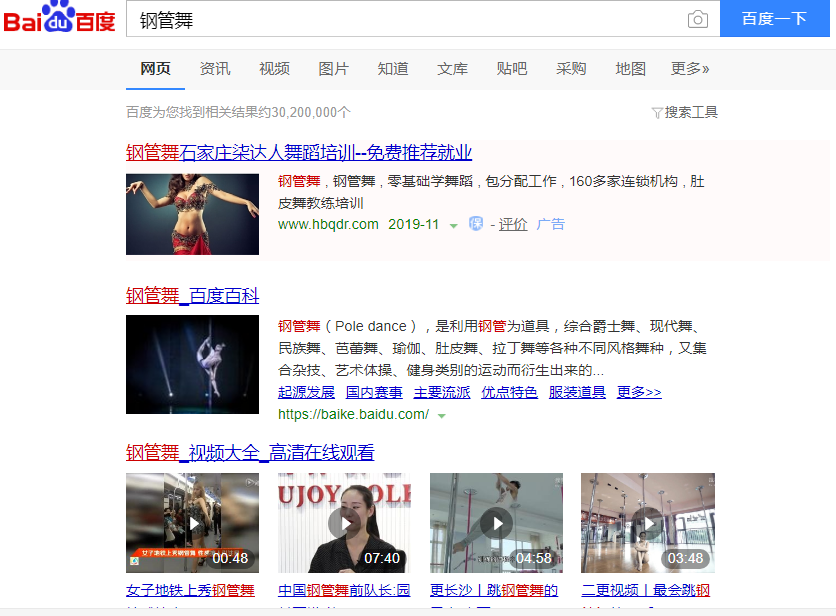This screenshot has width=836, height=616.
Task: Visit www.hbqdr.com URL
Action: 328,225
